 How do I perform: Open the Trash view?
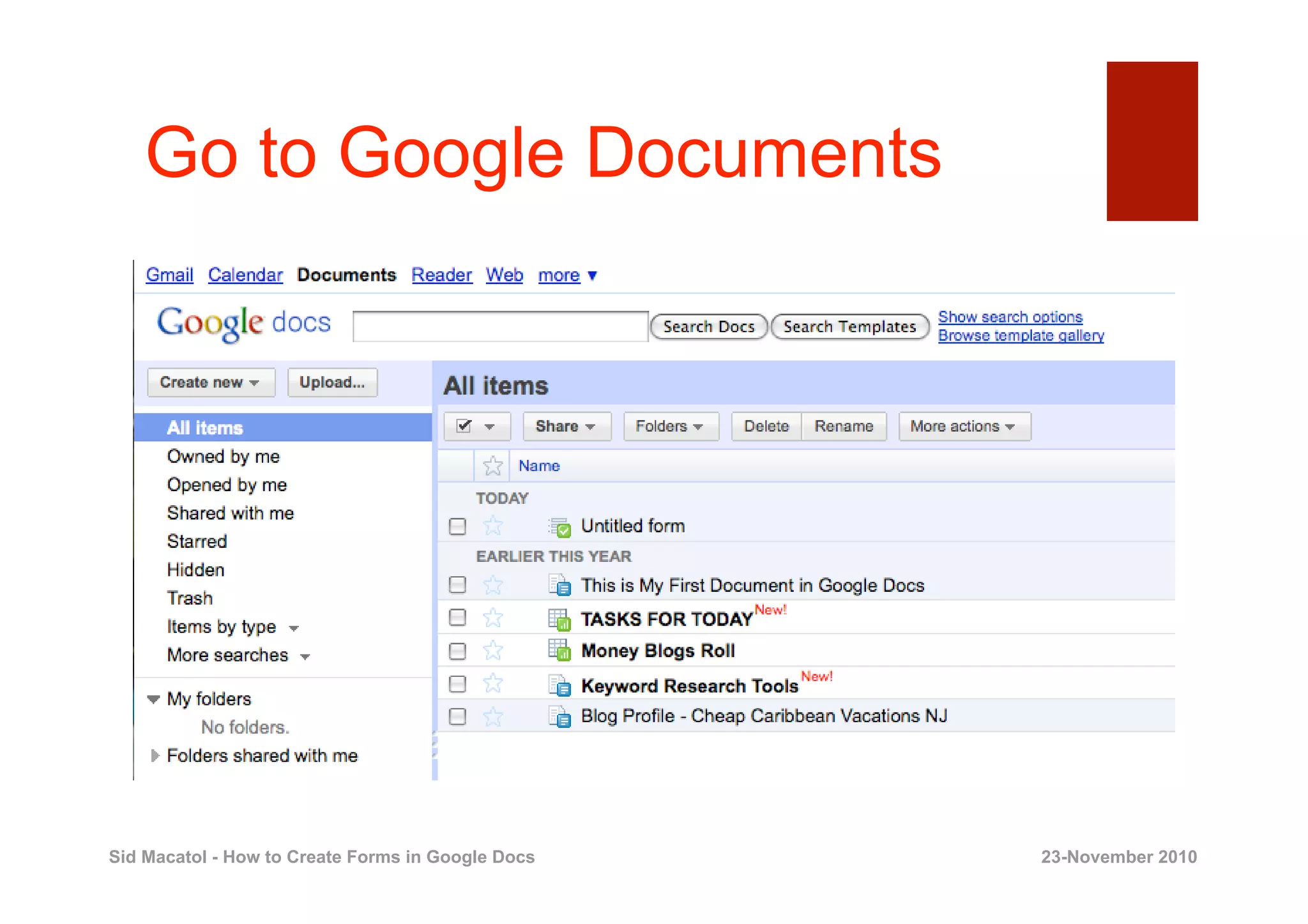pyautogui.click(x=190, y=598)
